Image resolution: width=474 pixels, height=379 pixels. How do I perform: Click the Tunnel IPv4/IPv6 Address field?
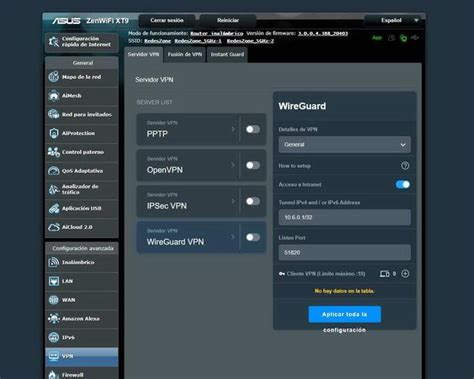(345, 217)
